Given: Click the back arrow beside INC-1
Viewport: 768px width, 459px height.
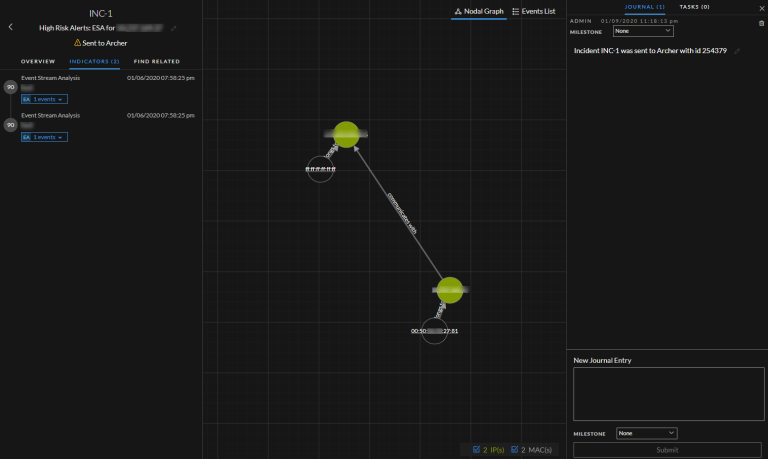Looking at the screenshot, I should (x=10, y=27).
